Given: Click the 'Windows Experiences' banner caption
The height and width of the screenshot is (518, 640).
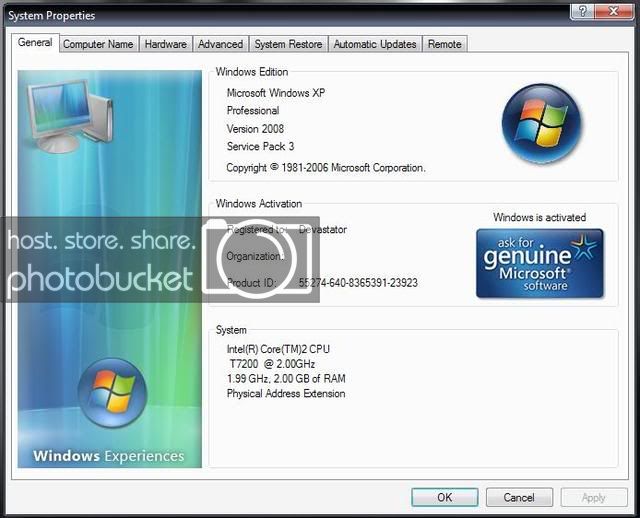Looking at the screenshot, I should click(x=109, y=456).
